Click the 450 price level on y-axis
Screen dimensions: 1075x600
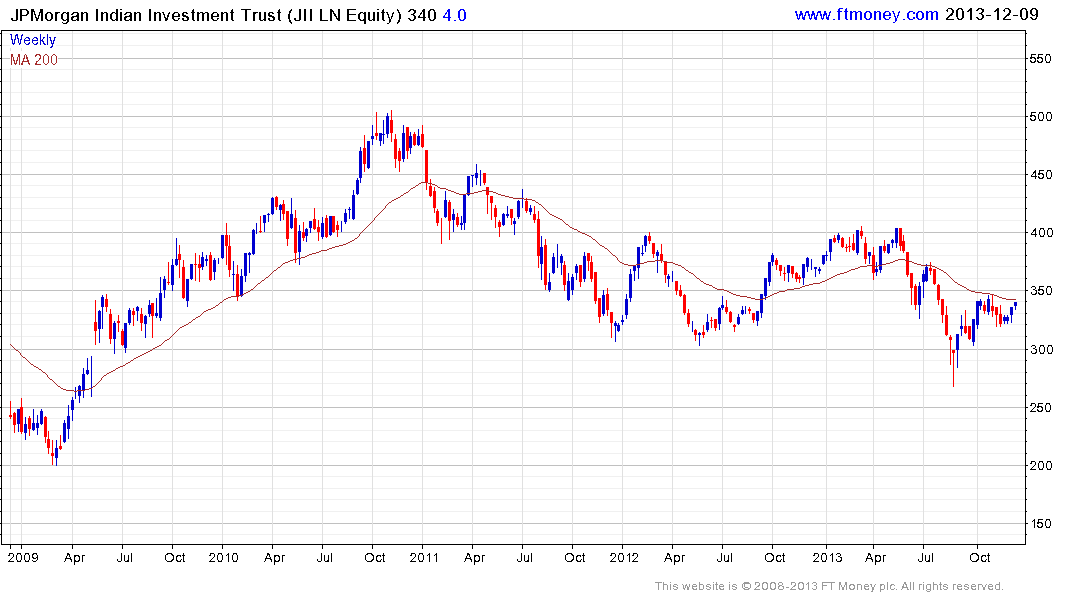point(1040,175)
